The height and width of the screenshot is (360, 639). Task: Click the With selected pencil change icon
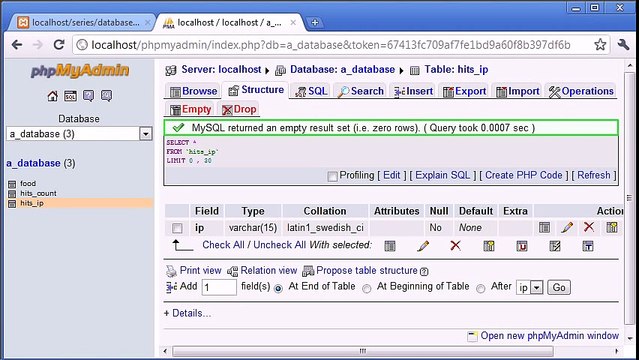[423, 246]
